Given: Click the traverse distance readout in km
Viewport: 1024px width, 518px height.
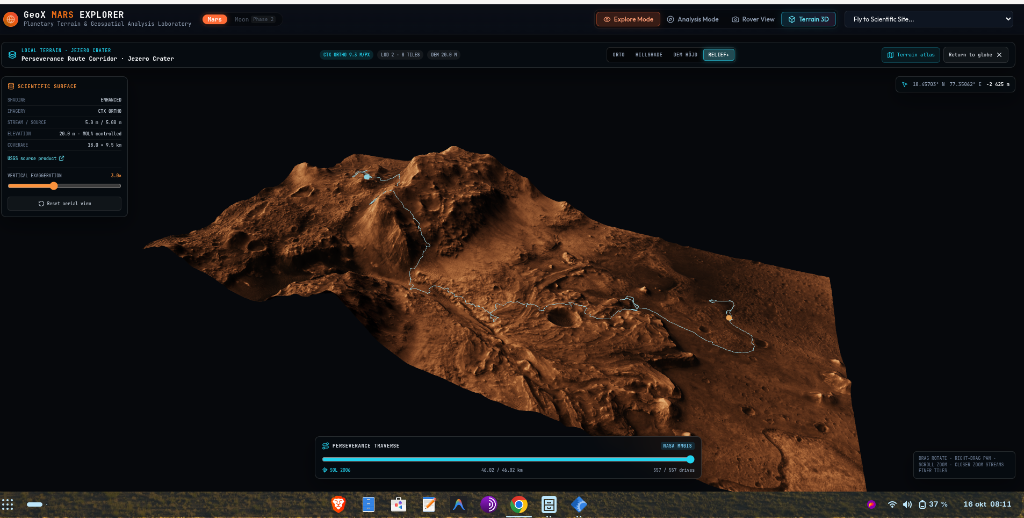Looking at the screenshot, I should (x=502, y=470).
